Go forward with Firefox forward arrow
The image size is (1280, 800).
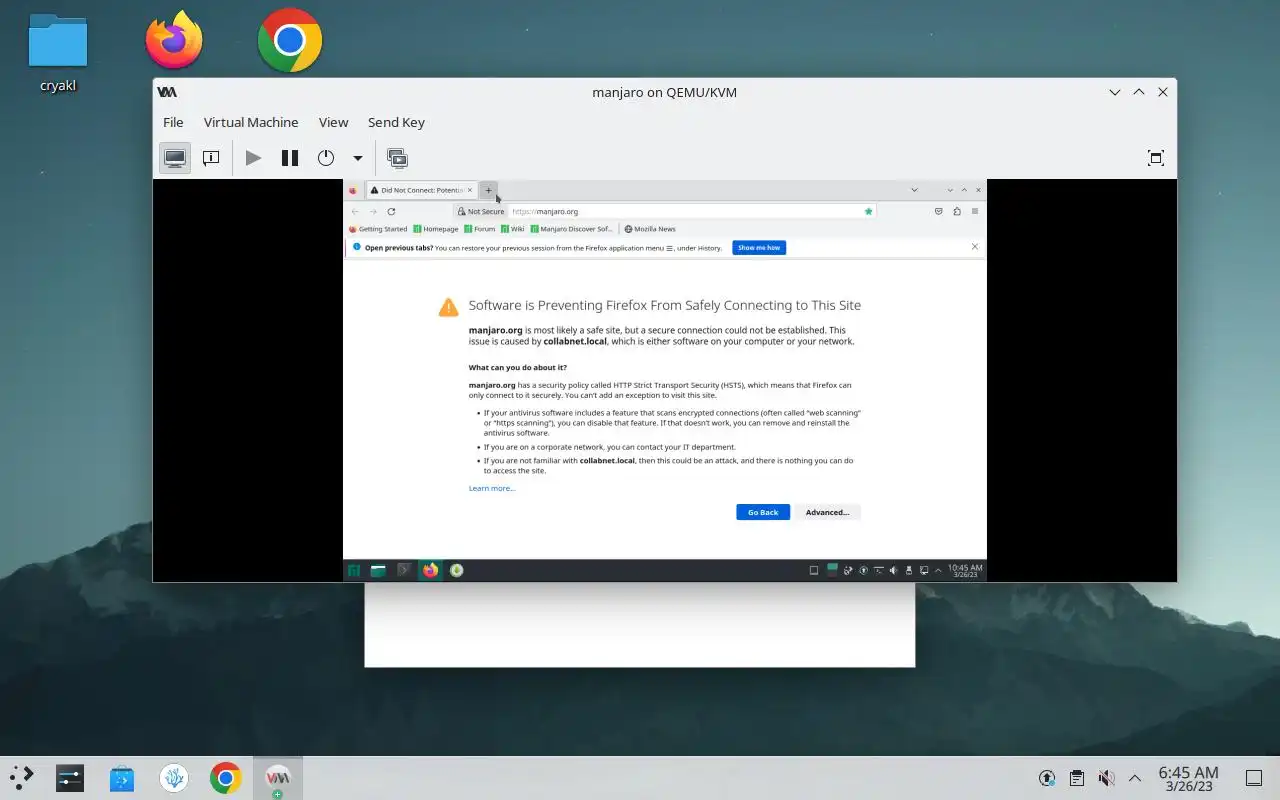pos(373,211)
